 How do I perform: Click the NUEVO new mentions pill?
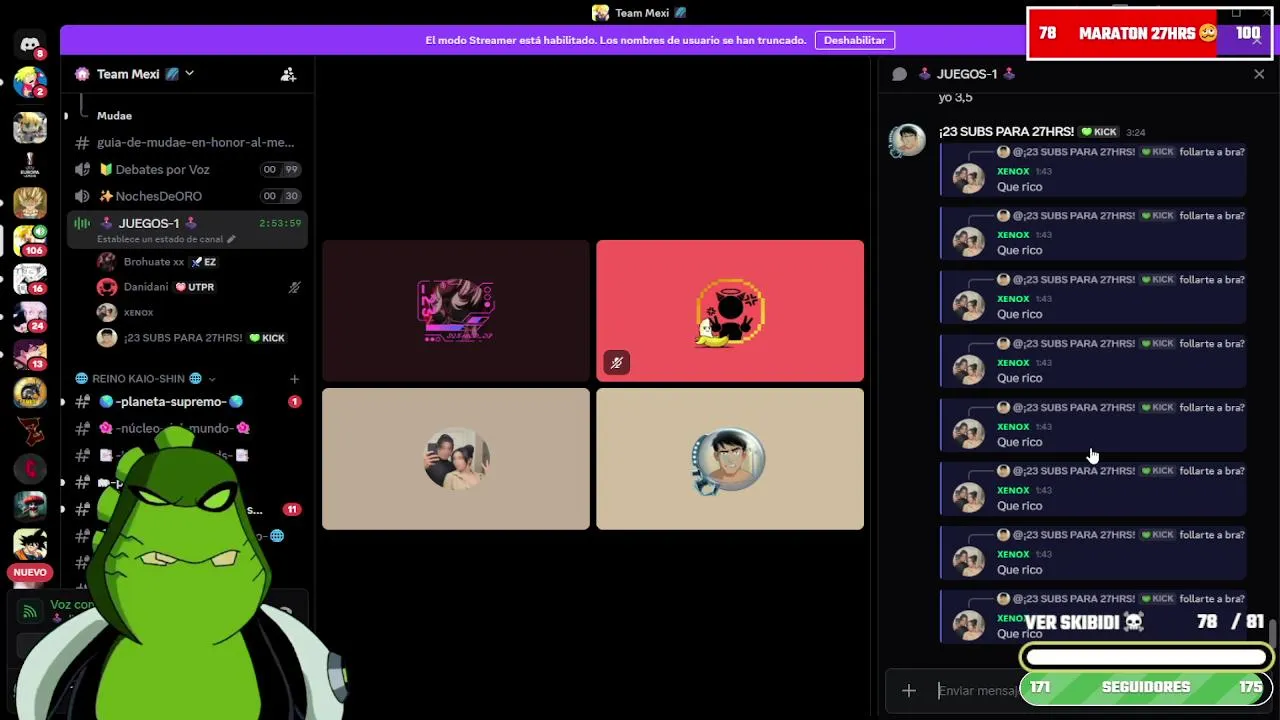point(30,572)
